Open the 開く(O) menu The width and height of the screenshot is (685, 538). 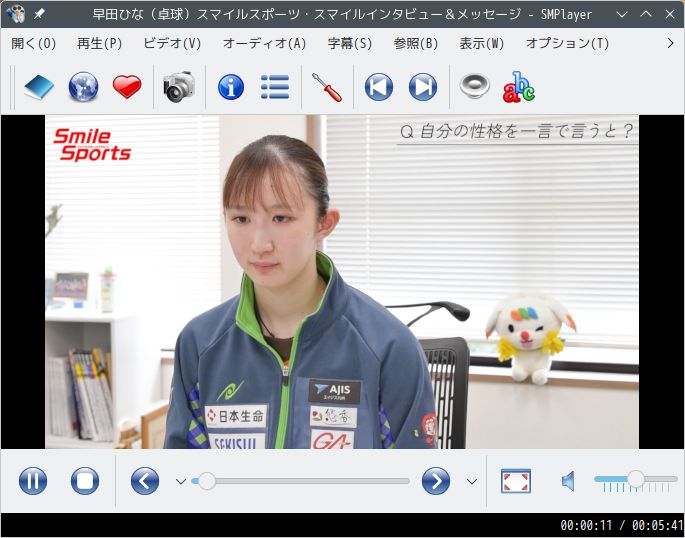[34, 43]
